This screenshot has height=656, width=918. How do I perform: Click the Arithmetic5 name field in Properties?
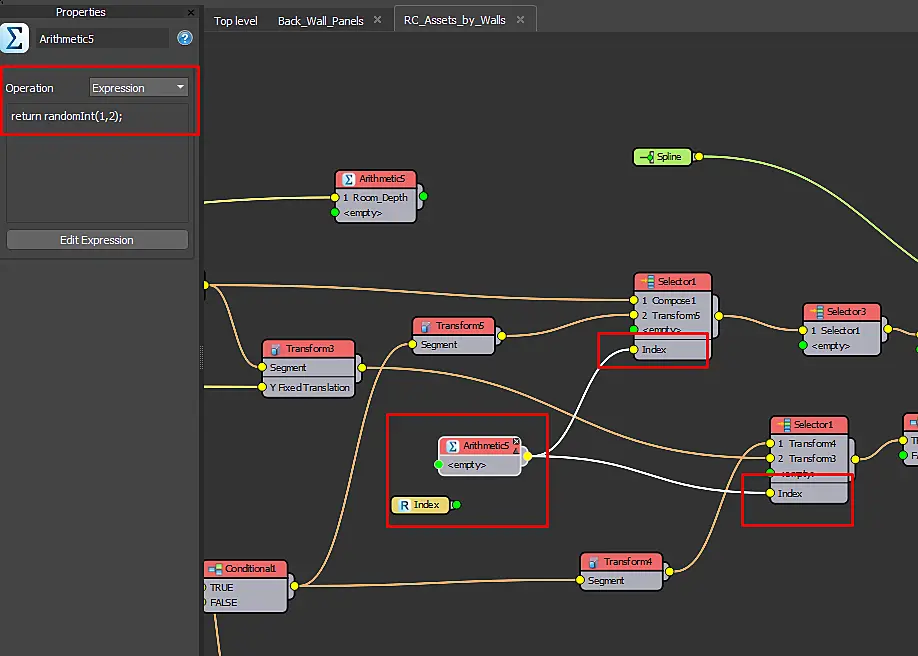[x=102, y=39]
